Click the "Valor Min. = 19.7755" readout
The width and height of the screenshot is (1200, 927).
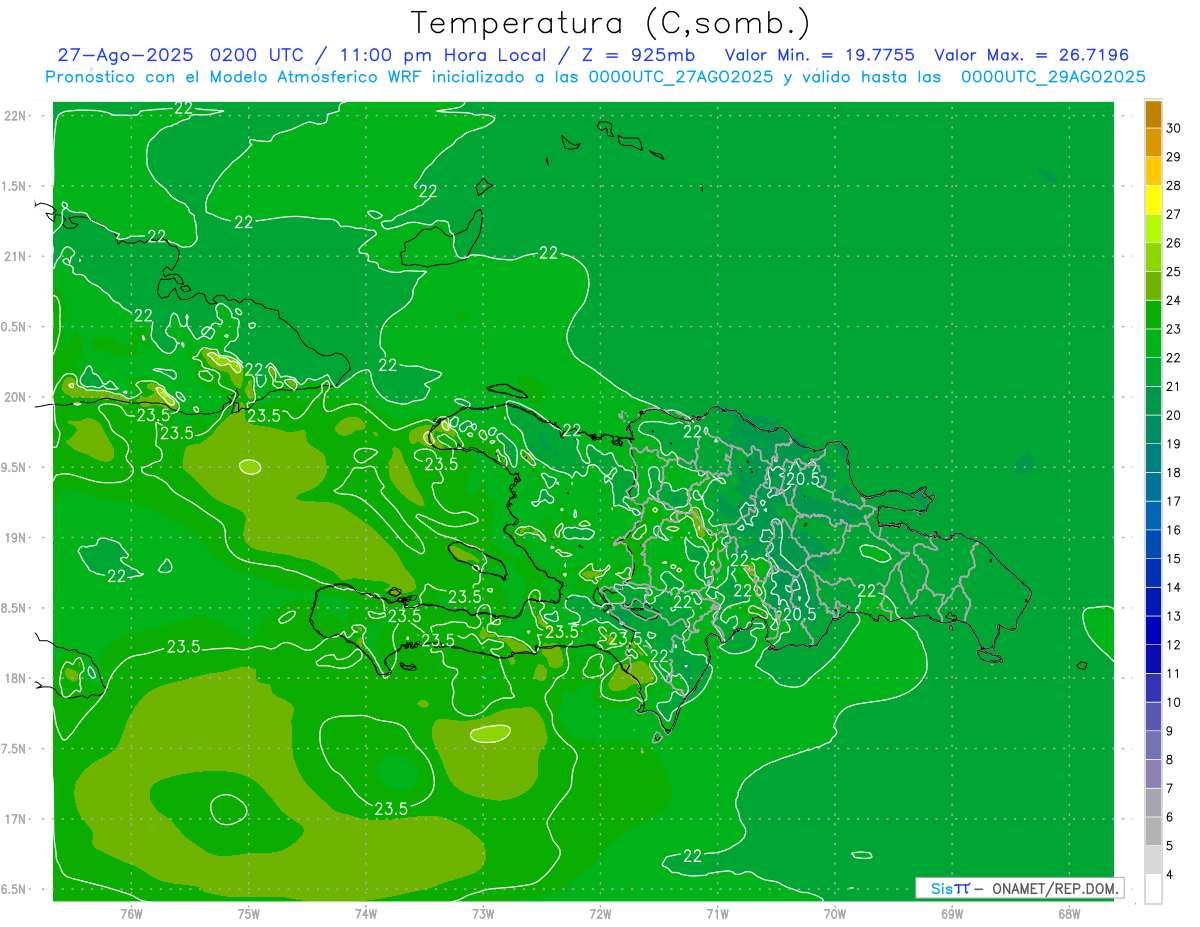[x=820, y=55]
